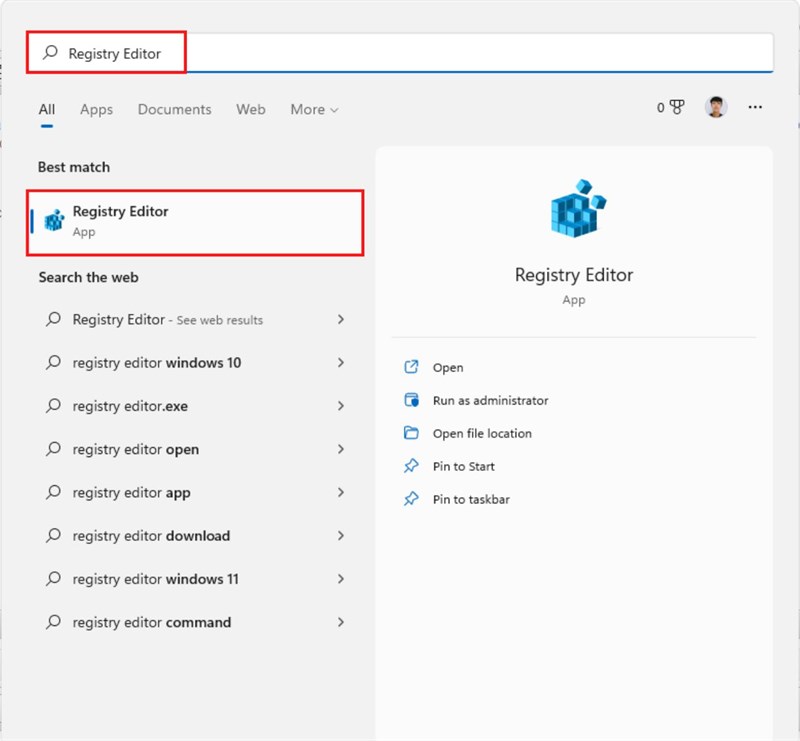Click magnifier icon beside 'registry editor windows 10'

53,362
